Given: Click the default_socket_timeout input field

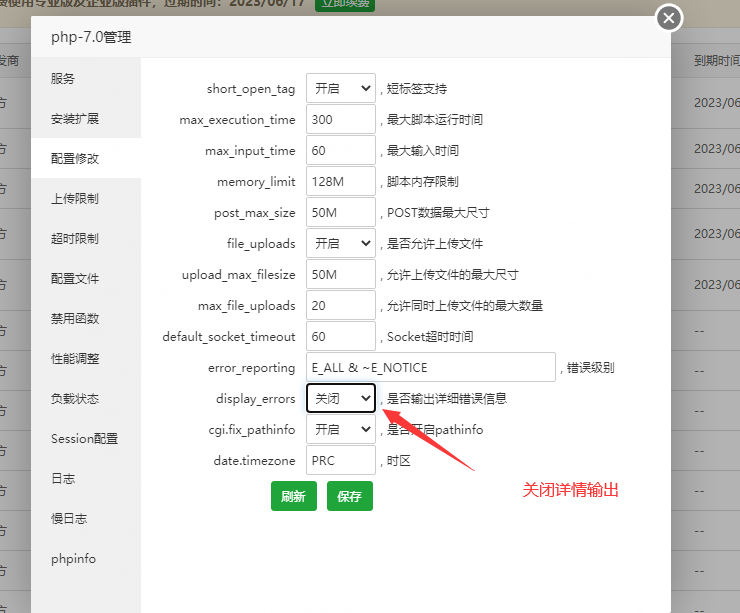Looking at the screenshot, I should point(341,336).
